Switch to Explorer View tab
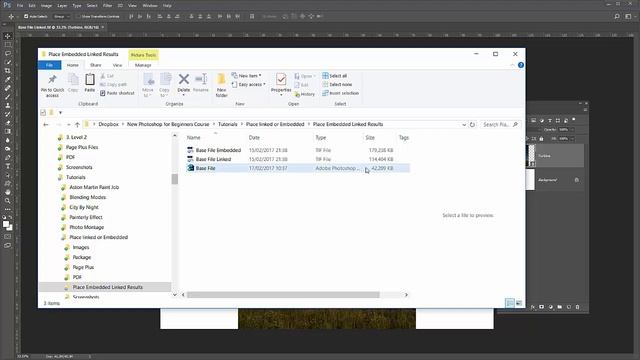This screenshot has width=640, height=360. (117, 65)
